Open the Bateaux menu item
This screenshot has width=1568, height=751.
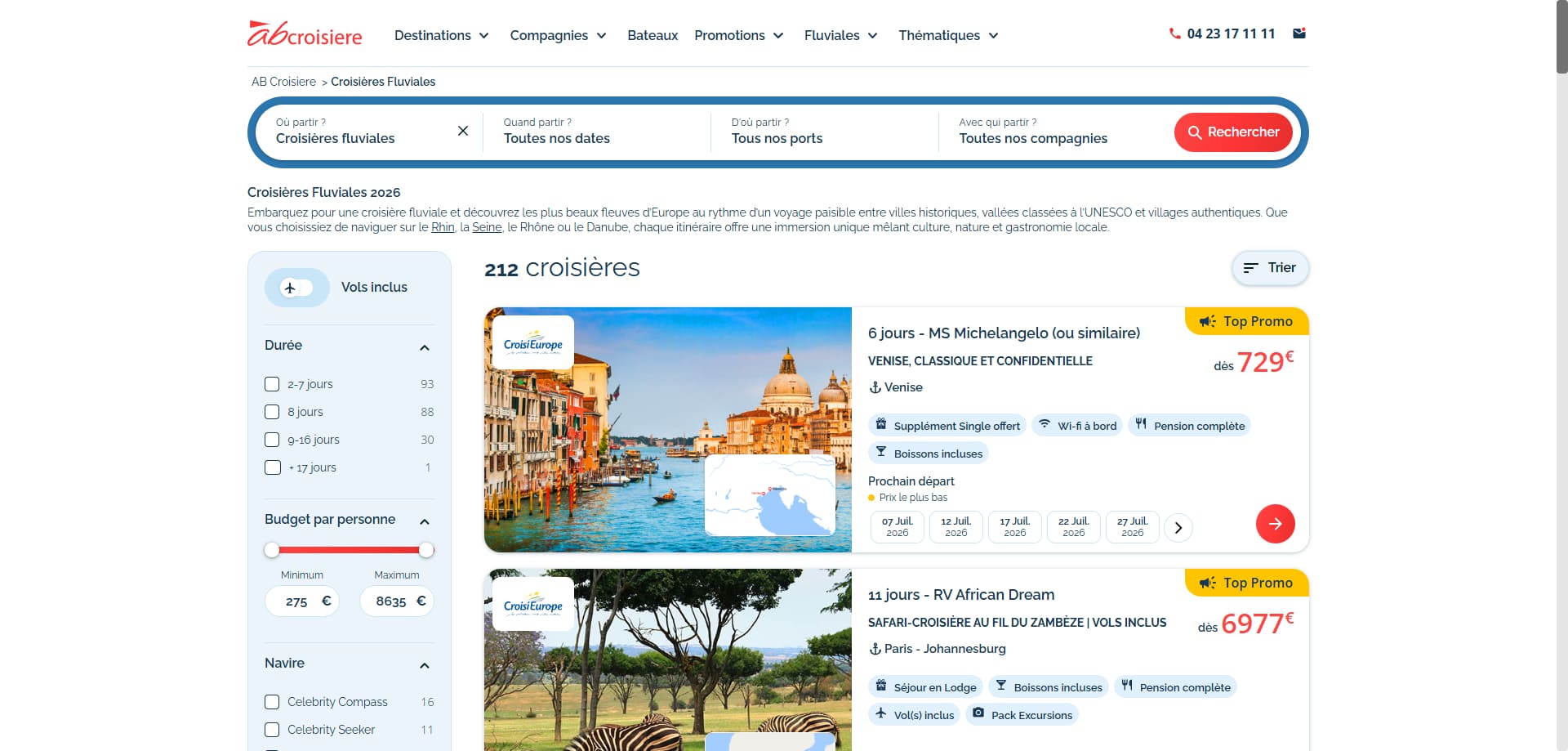tap(653, 35)
